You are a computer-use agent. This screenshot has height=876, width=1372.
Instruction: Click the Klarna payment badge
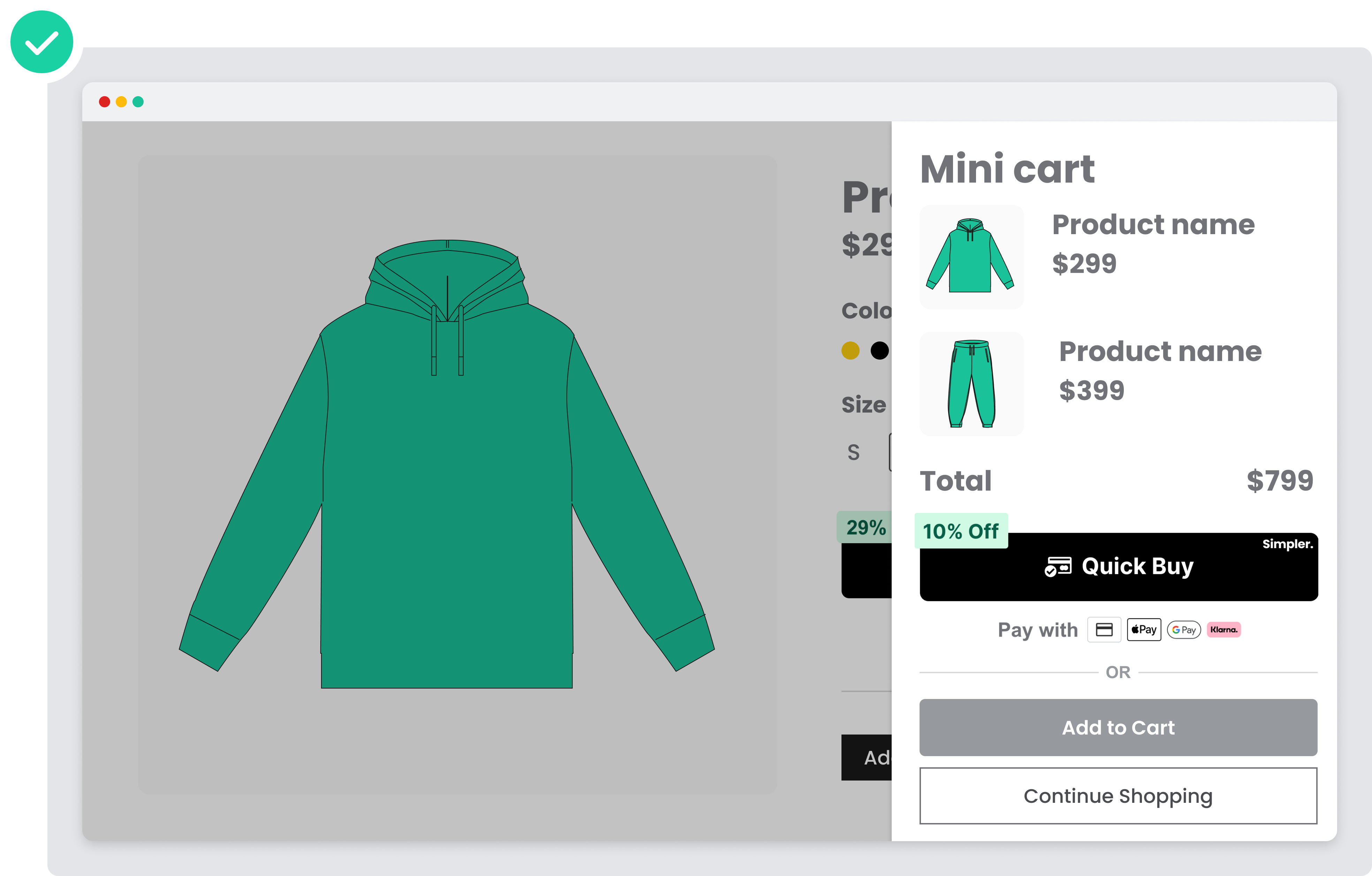click(1223, 629)
